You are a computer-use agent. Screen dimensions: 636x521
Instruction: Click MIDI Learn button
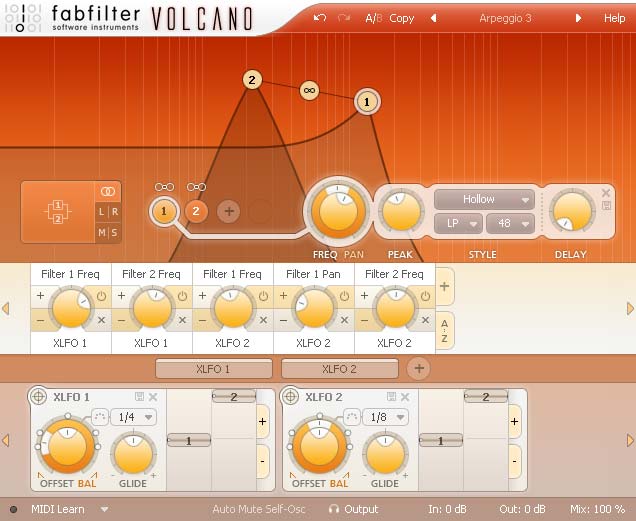(x=58, y=509)
